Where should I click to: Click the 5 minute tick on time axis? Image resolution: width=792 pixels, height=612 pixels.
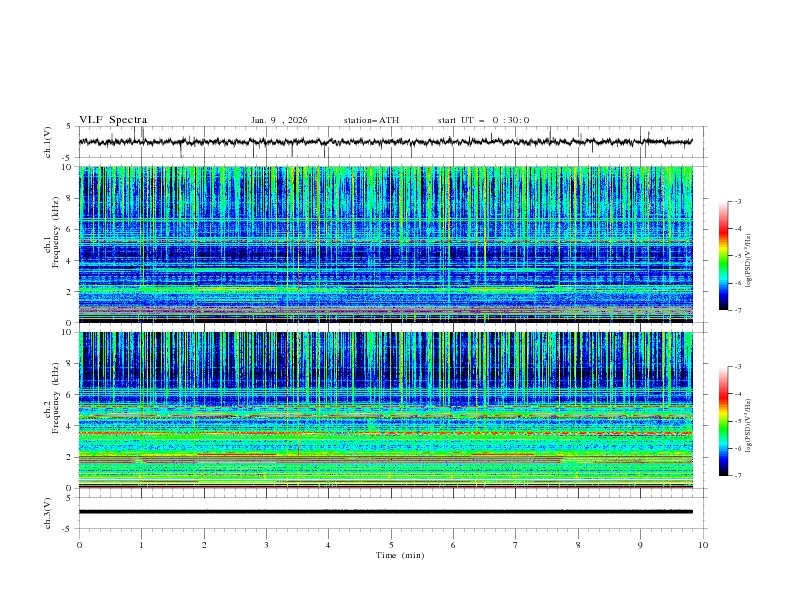[x=391, y=545]
